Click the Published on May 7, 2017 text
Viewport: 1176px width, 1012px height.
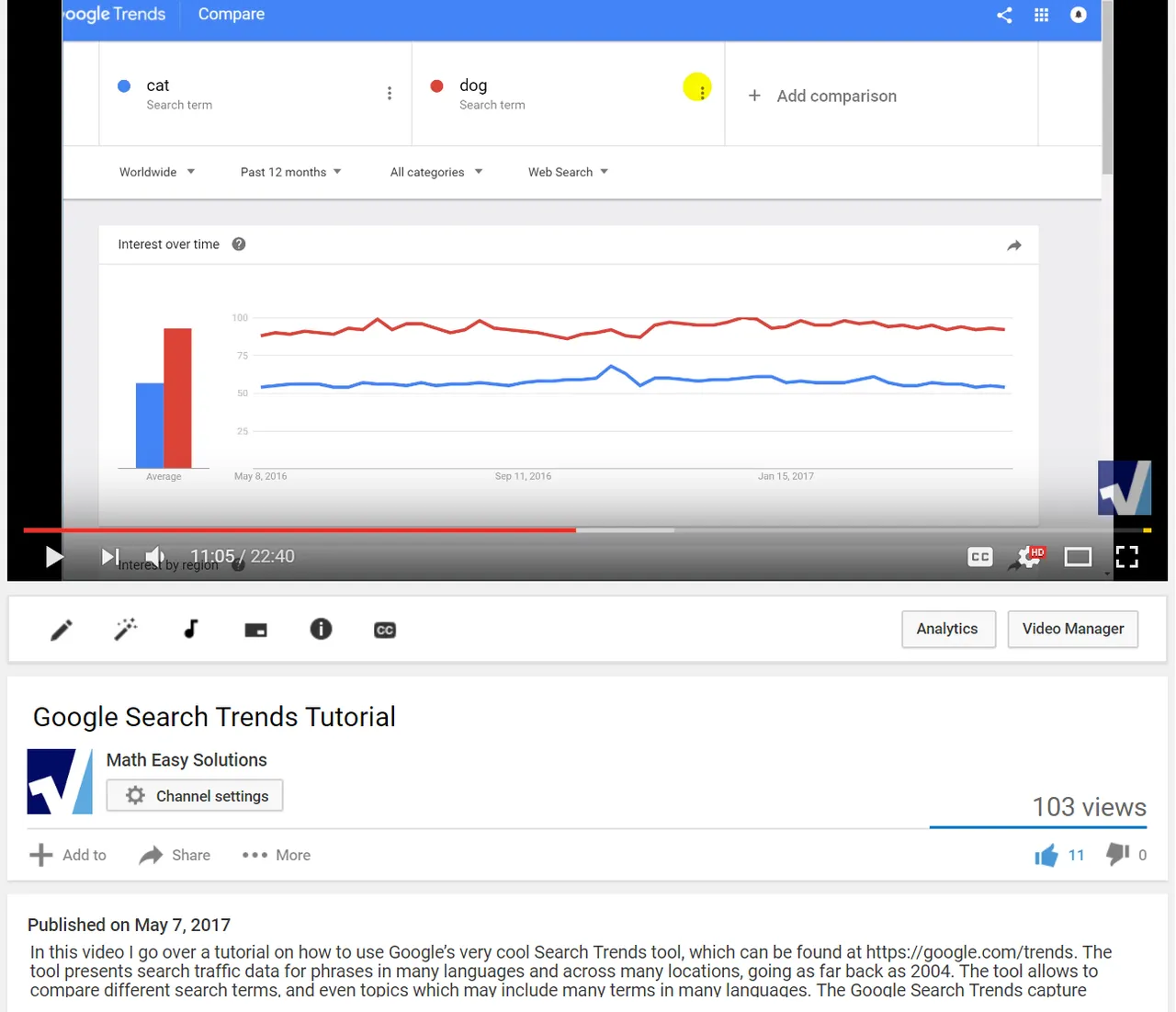[129, 925]
